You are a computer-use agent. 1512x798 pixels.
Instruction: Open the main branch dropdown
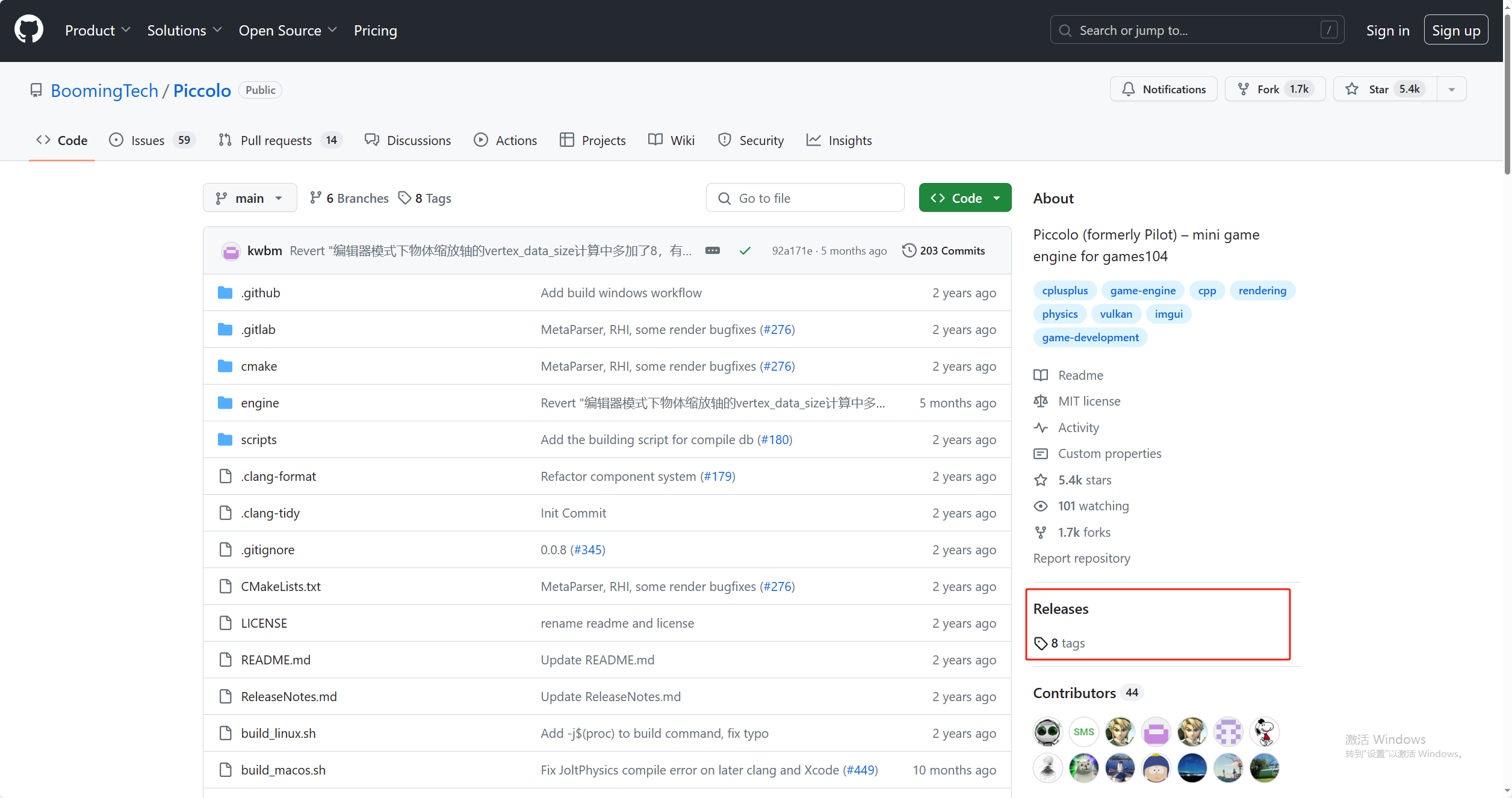click(x=250, y=198)
